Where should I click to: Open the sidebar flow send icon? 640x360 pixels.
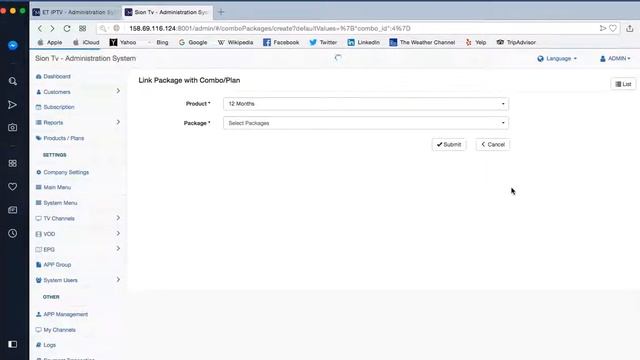click(13, 105)
